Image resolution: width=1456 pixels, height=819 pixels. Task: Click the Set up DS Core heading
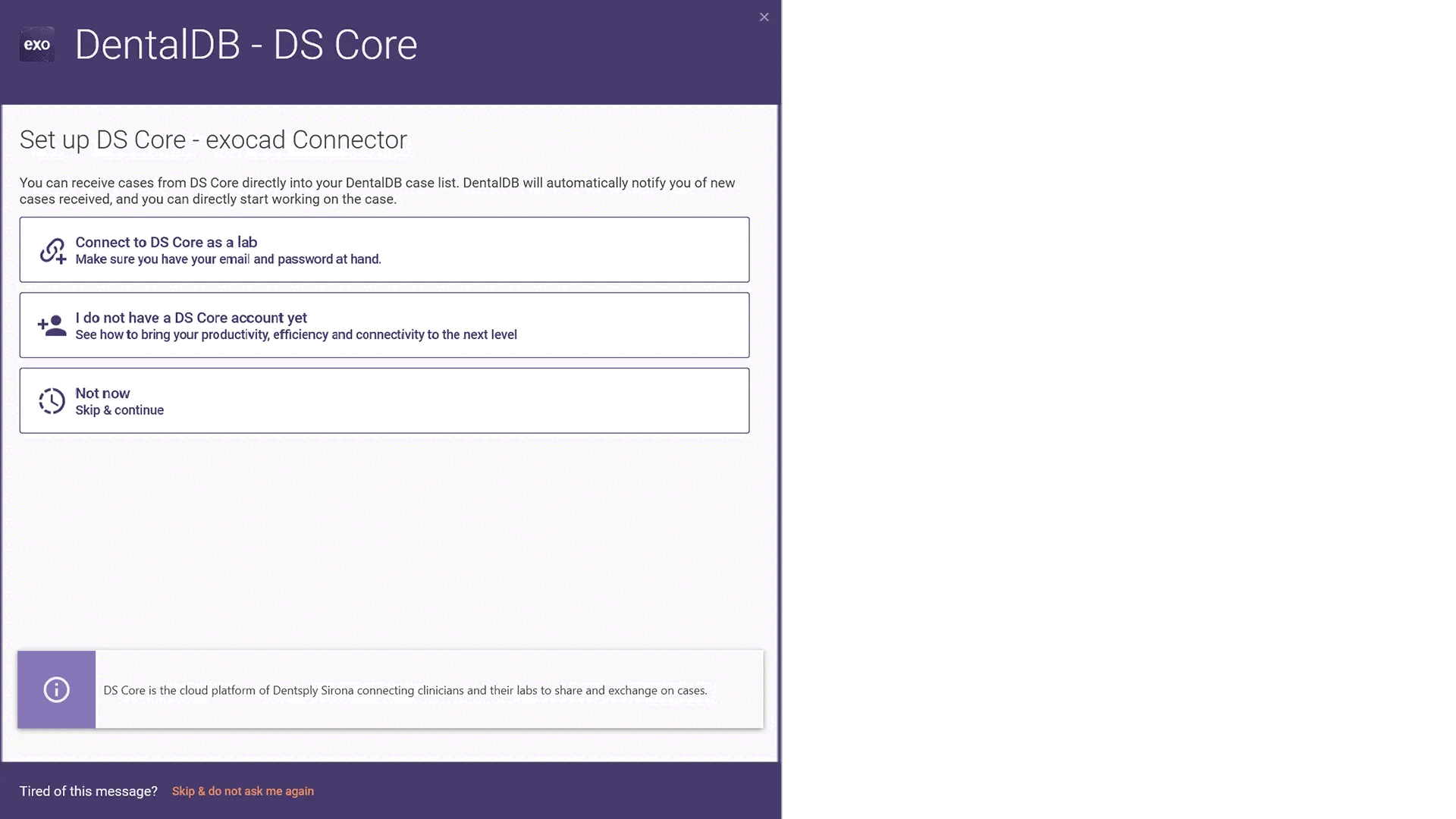[x=213, y=140]
